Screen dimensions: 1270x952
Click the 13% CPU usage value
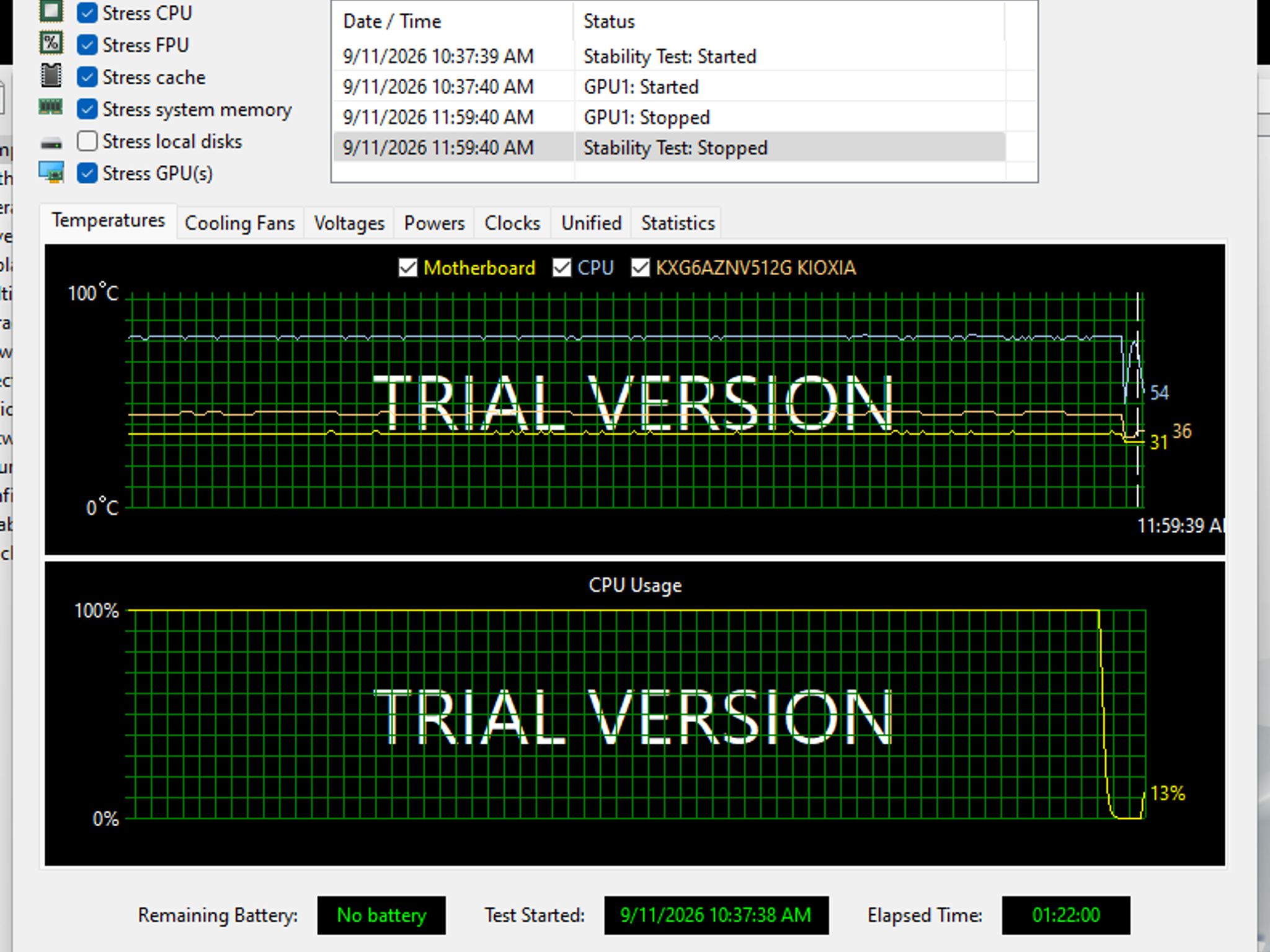(x=1168, y=793)
